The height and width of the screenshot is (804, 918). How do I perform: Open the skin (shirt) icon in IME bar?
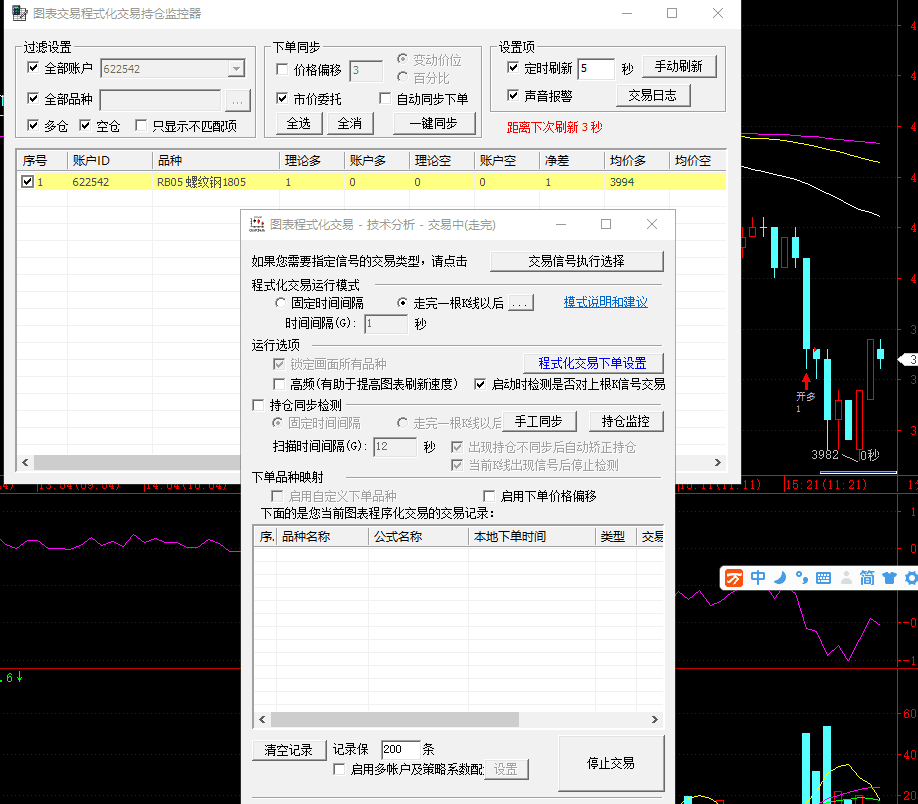point(889,578)
